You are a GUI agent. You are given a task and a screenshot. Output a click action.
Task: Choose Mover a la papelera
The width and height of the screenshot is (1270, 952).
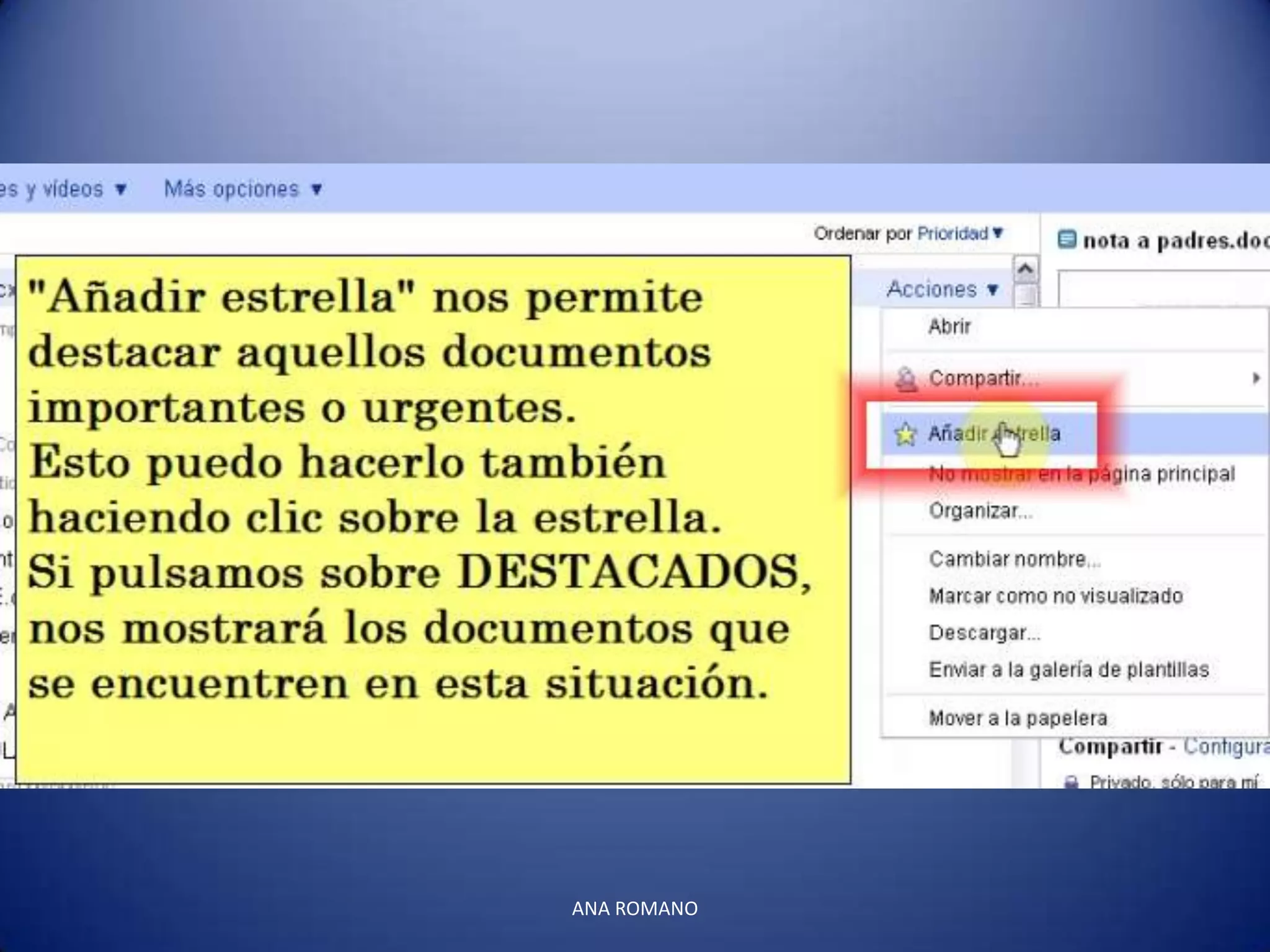point(1018,718)
